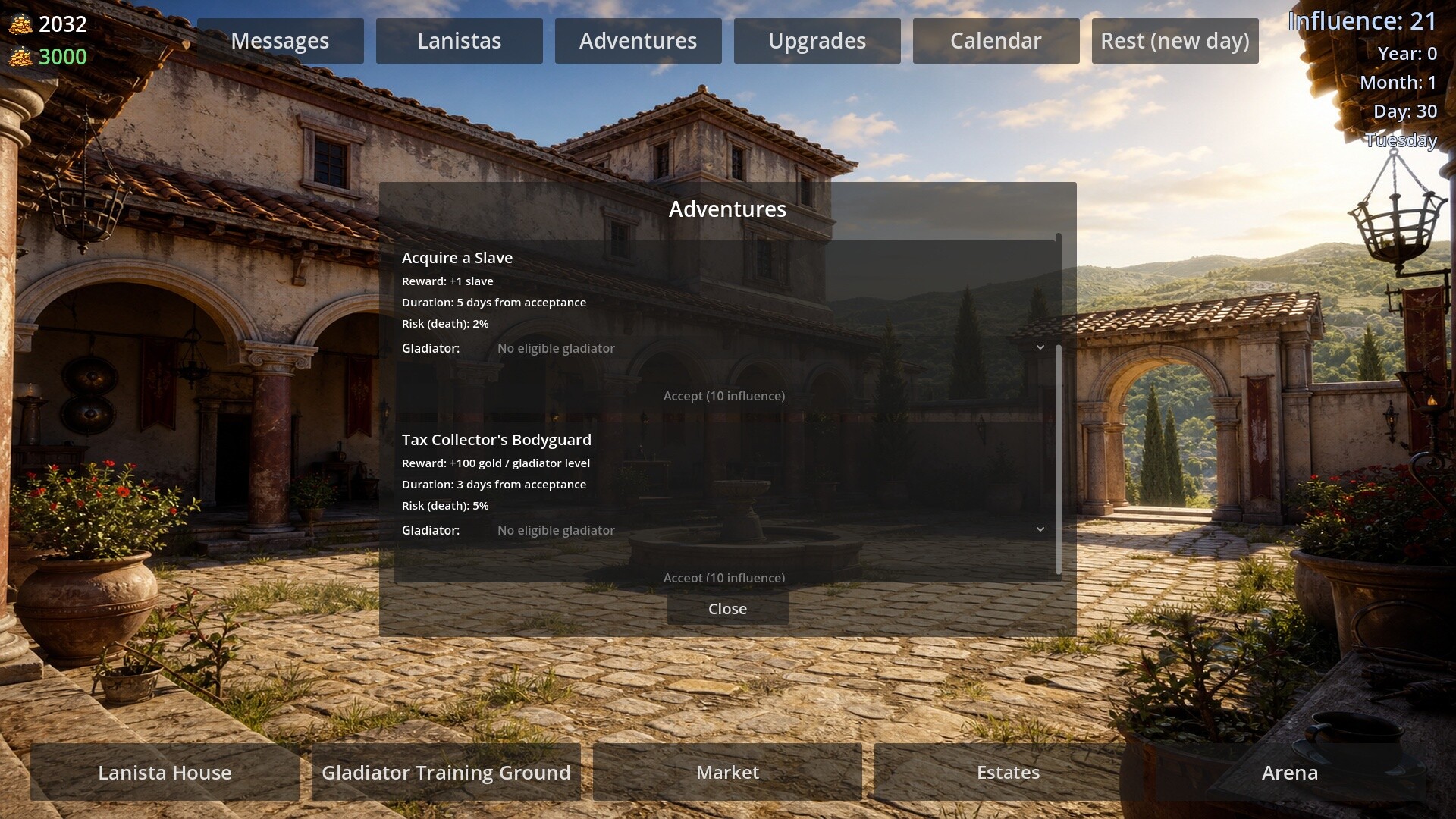Click the Influence: 21 counter
The height and width of the screenshot is (819, 1456).
click(x=1362, y=21)
